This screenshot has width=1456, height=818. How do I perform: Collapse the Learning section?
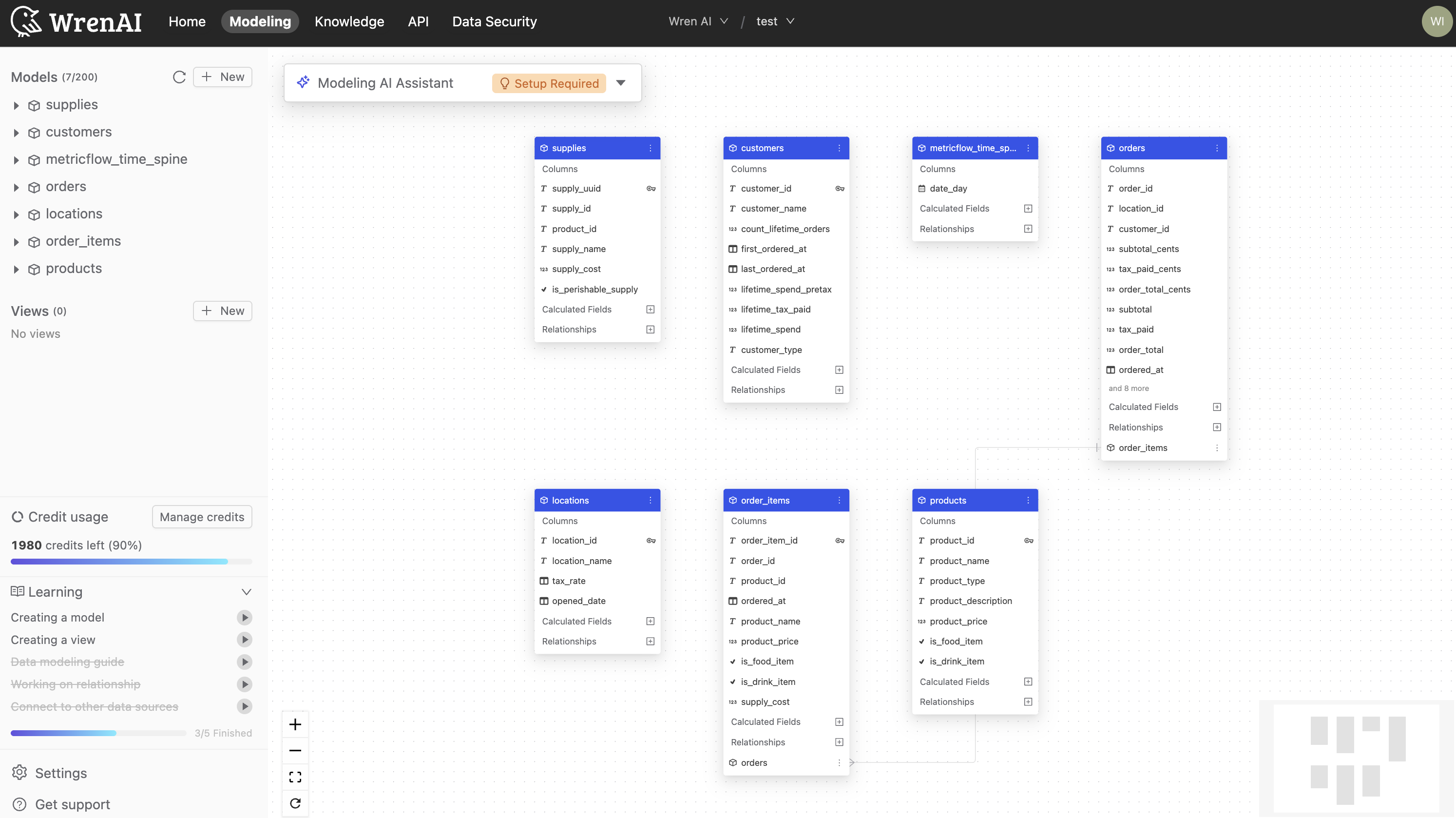pos(246,592)
